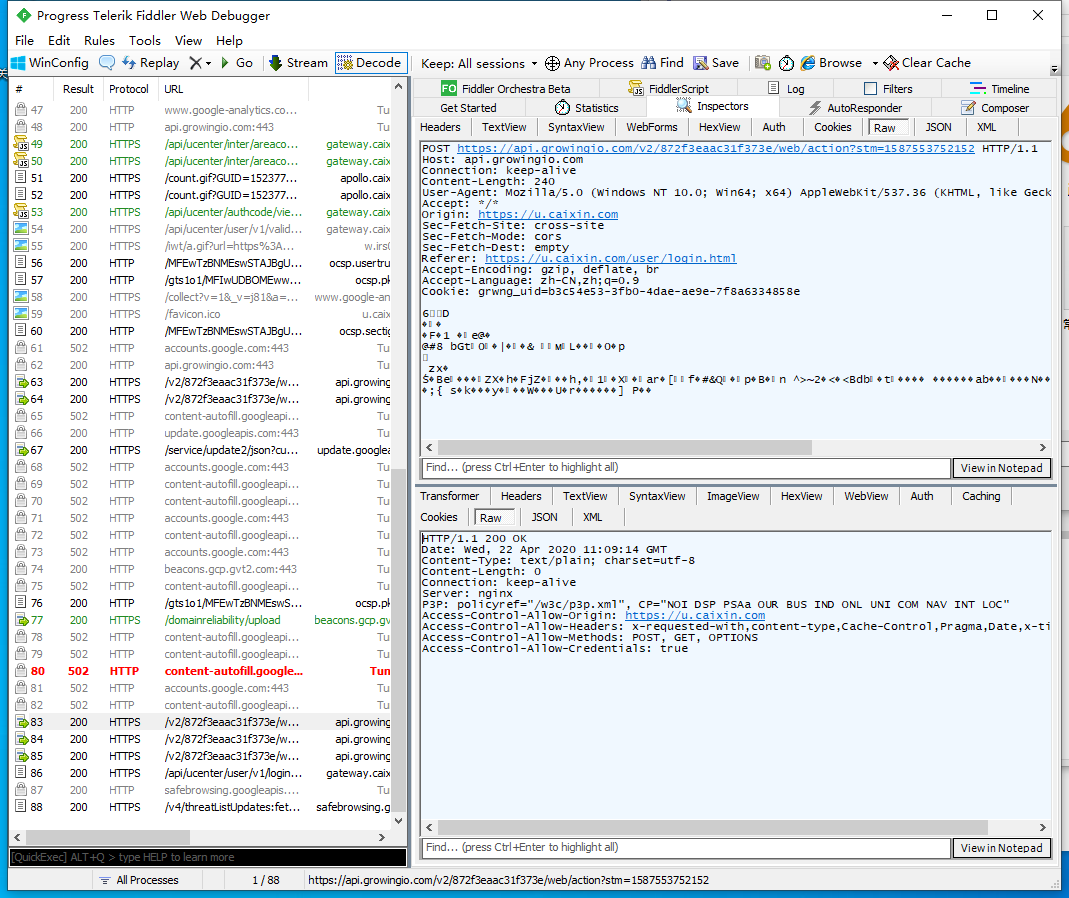Click Access-Control-Allow-Origin caixin link
Image resolution: width=1069 pixels, height=898 pixels.
click(695, 615)
